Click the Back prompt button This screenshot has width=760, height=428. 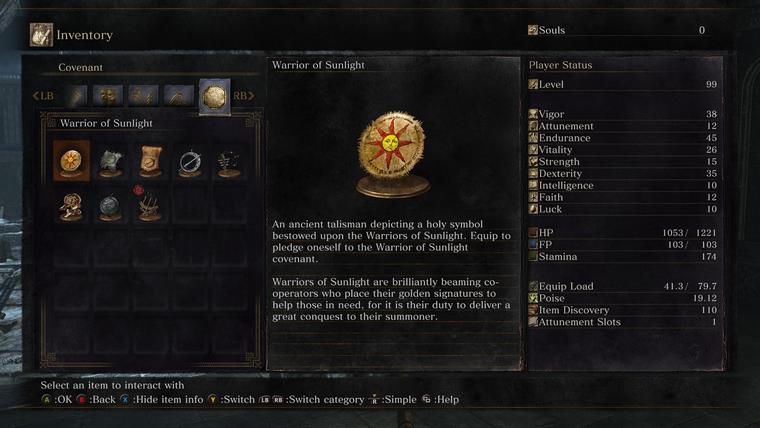[x=96, y=399]
